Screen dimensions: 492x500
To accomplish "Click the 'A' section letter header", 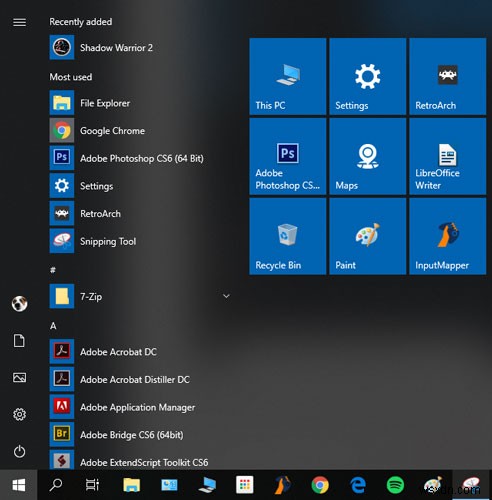I will coord(53,326).
